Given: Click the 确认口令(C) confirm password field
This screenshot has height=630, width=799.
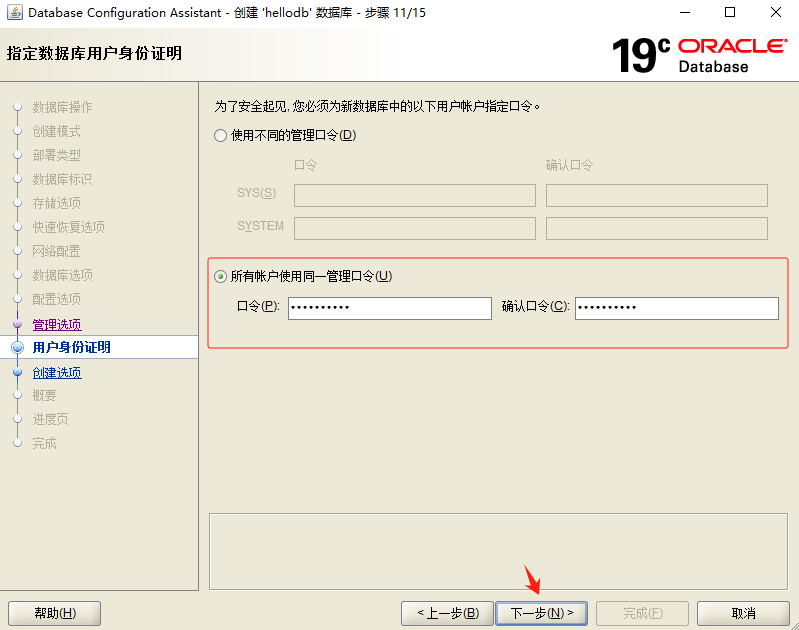Looking at the screenshot, I should point(677,308).
